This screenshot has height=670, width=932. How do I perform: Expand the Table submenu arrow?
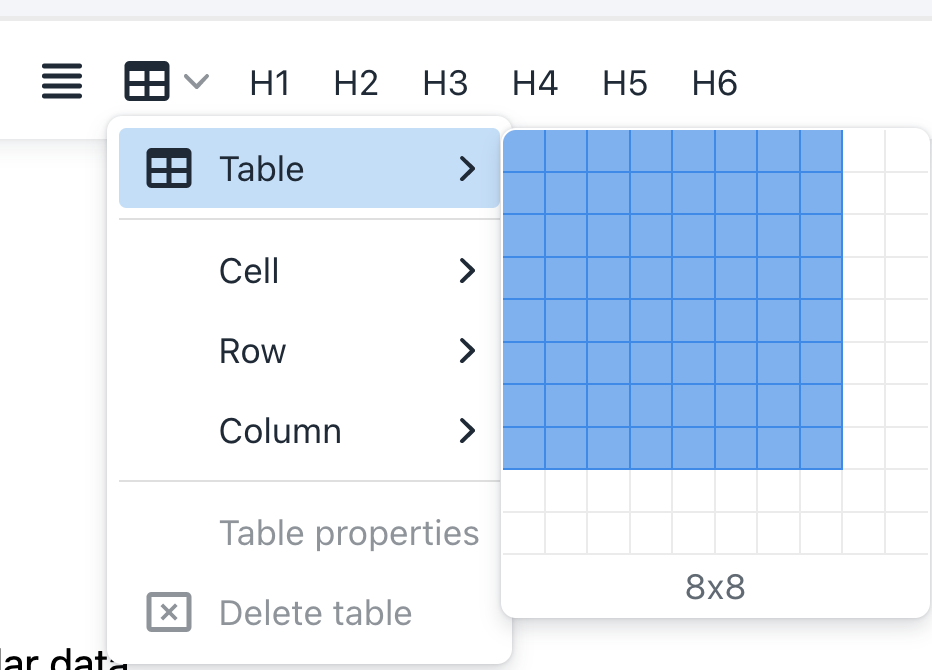tap(467, 168)
